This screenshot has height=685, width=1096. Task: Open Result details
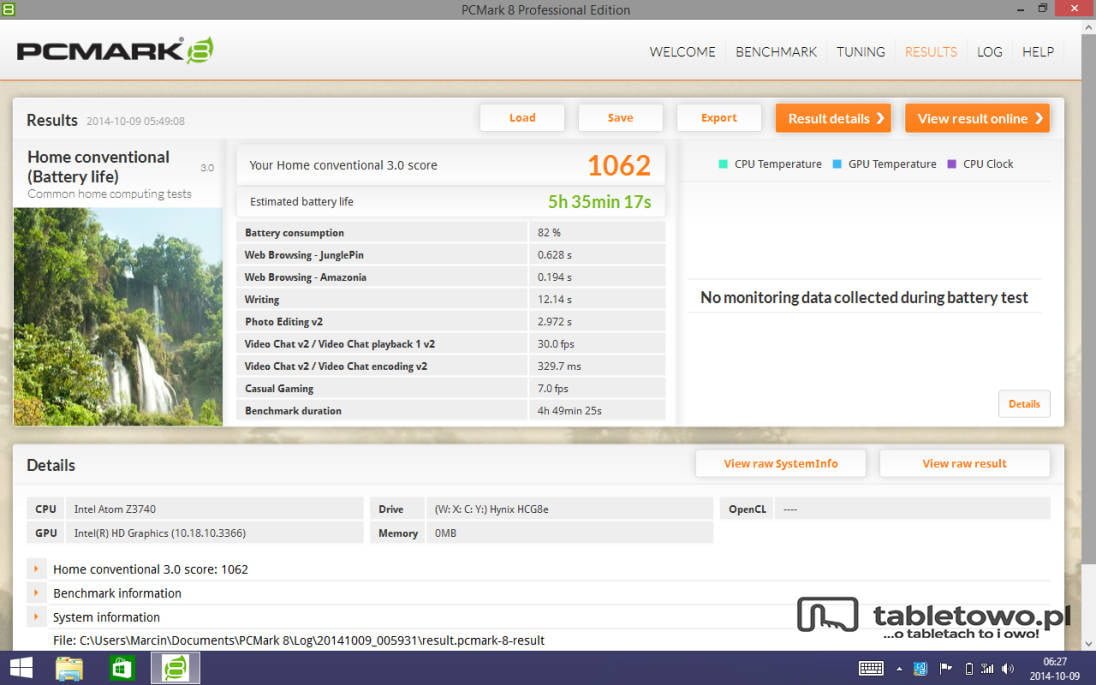(x=833, y=118)
